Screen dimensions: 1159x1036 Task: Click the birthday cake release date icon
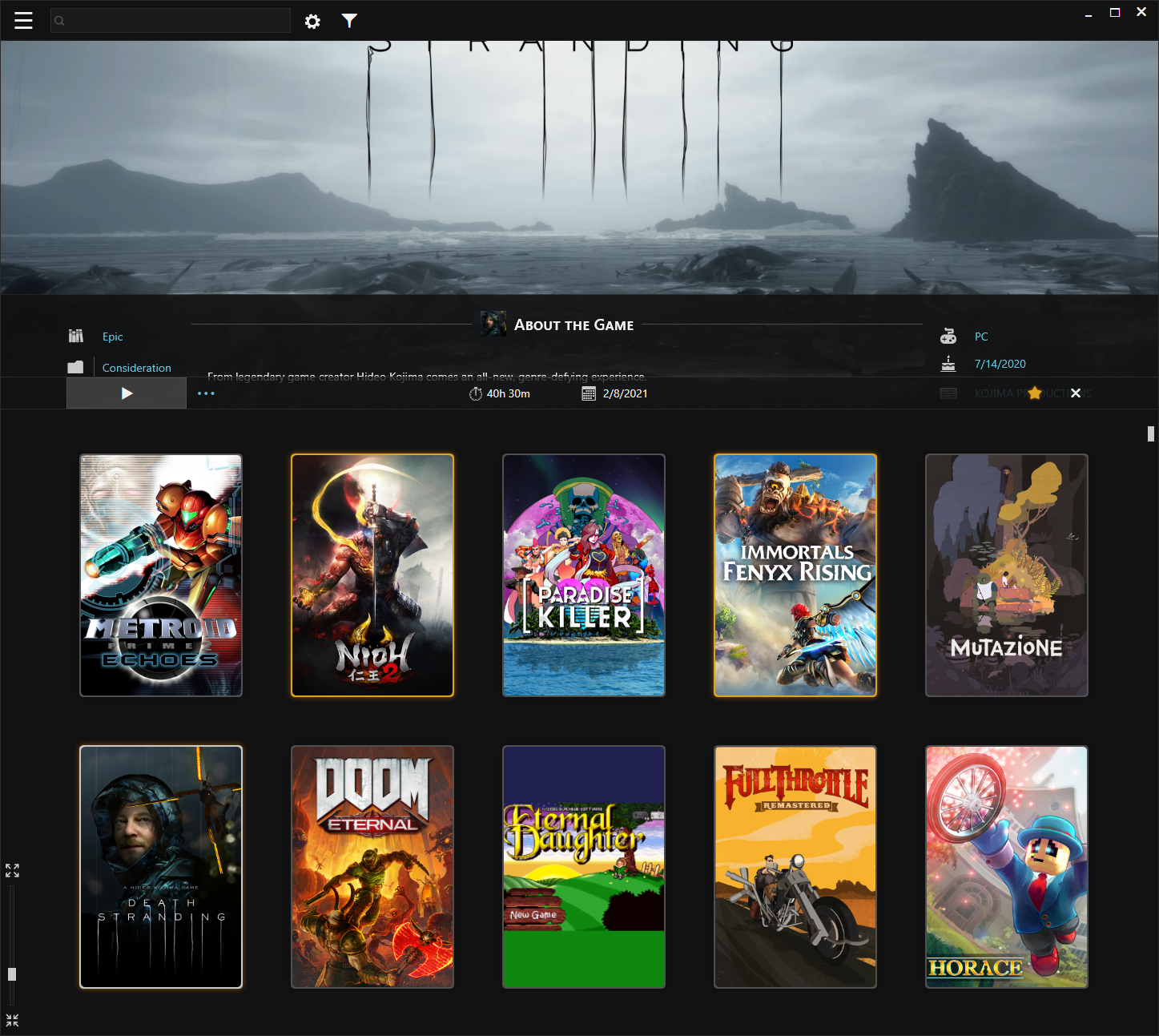(948, 364)
